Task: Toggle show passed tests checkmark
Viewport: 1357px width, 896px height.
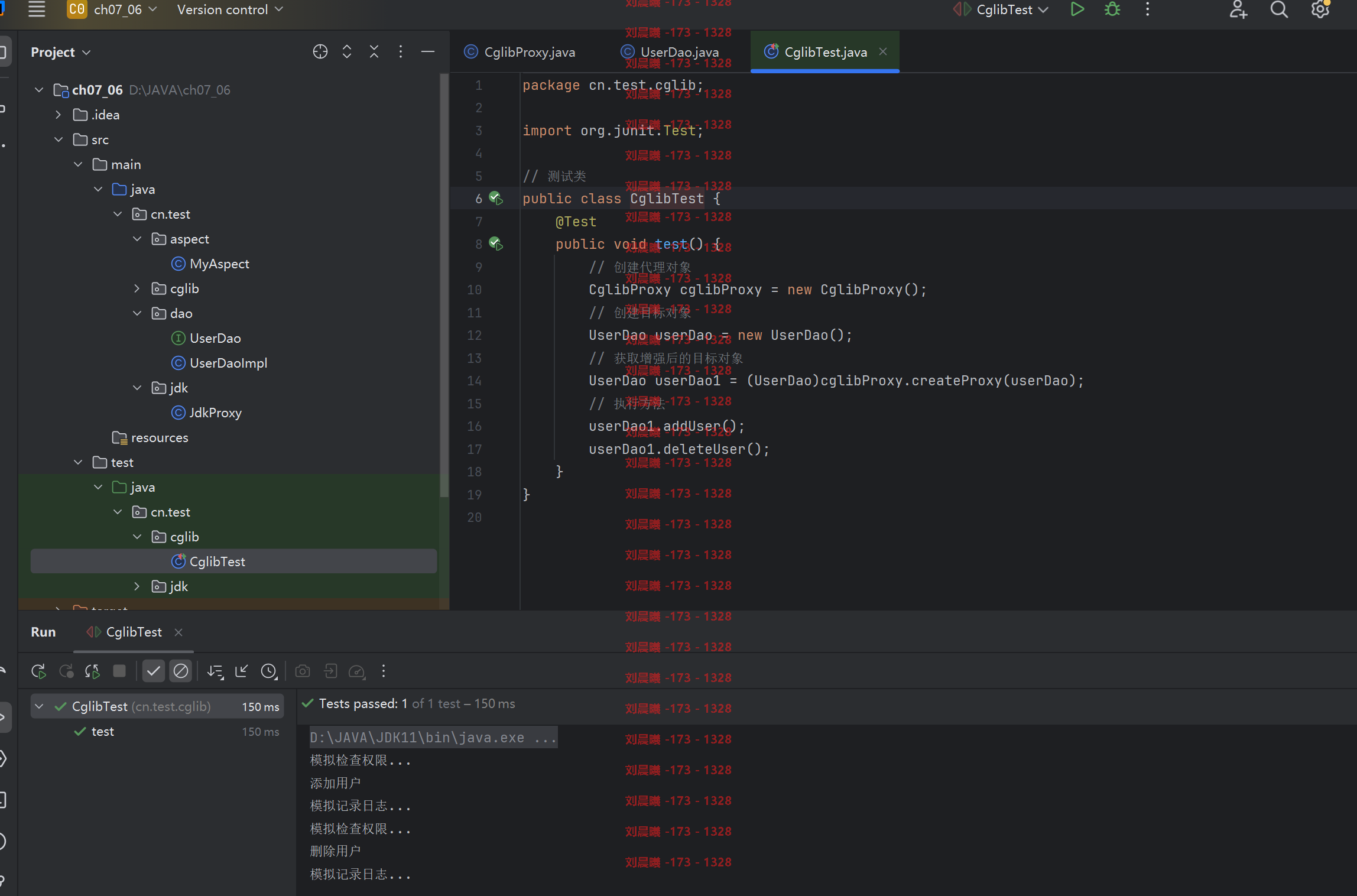Action: coord(153,671)
